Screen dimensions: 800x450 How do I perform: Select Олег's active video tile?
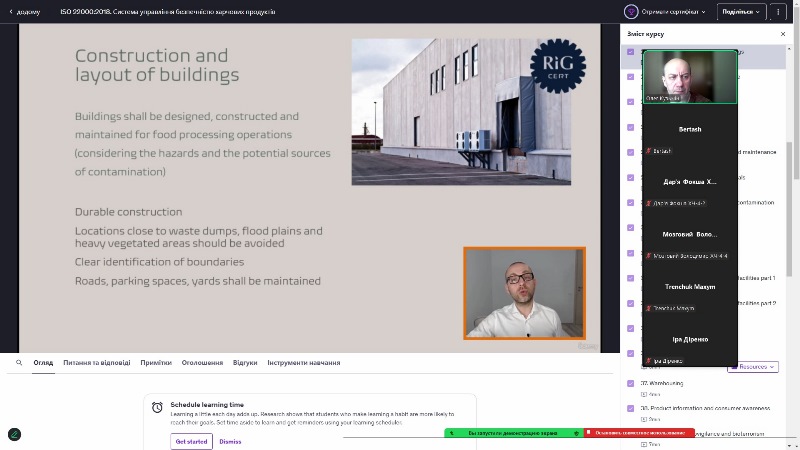[x=690, y=77]
